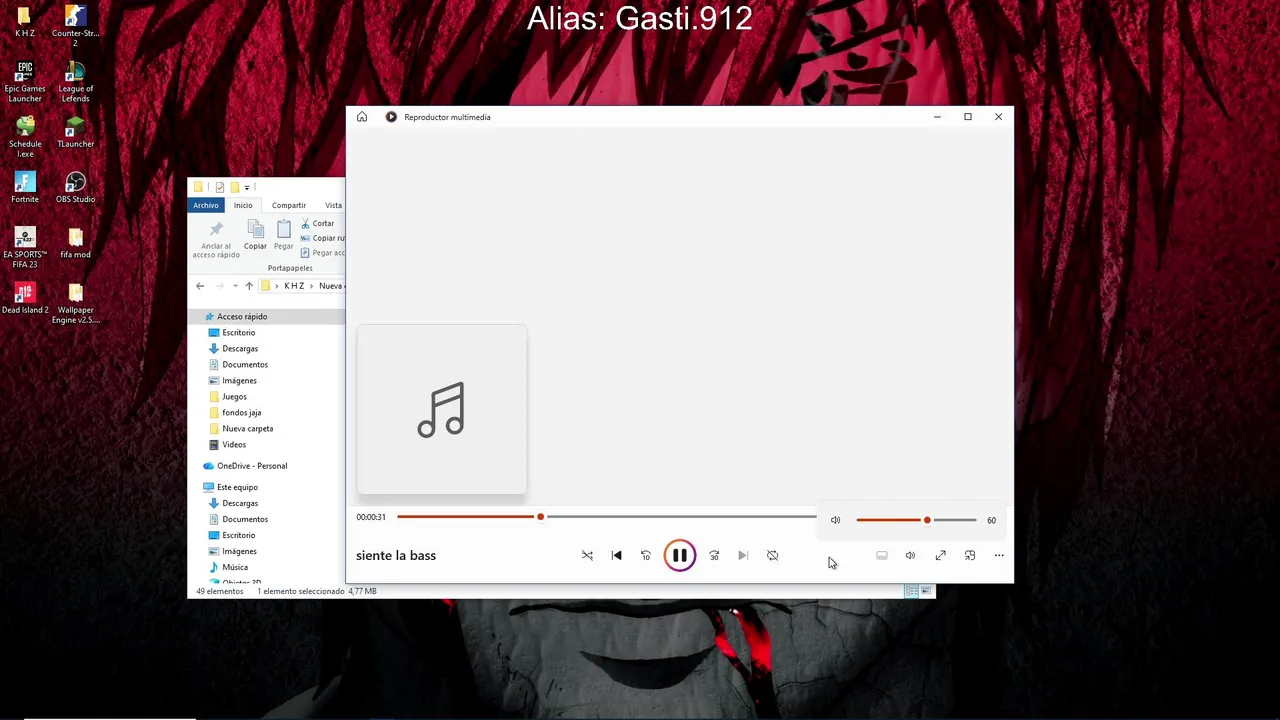
Task: Select the Dead Island 2 desktop icon
Action: tap(25, 299)
